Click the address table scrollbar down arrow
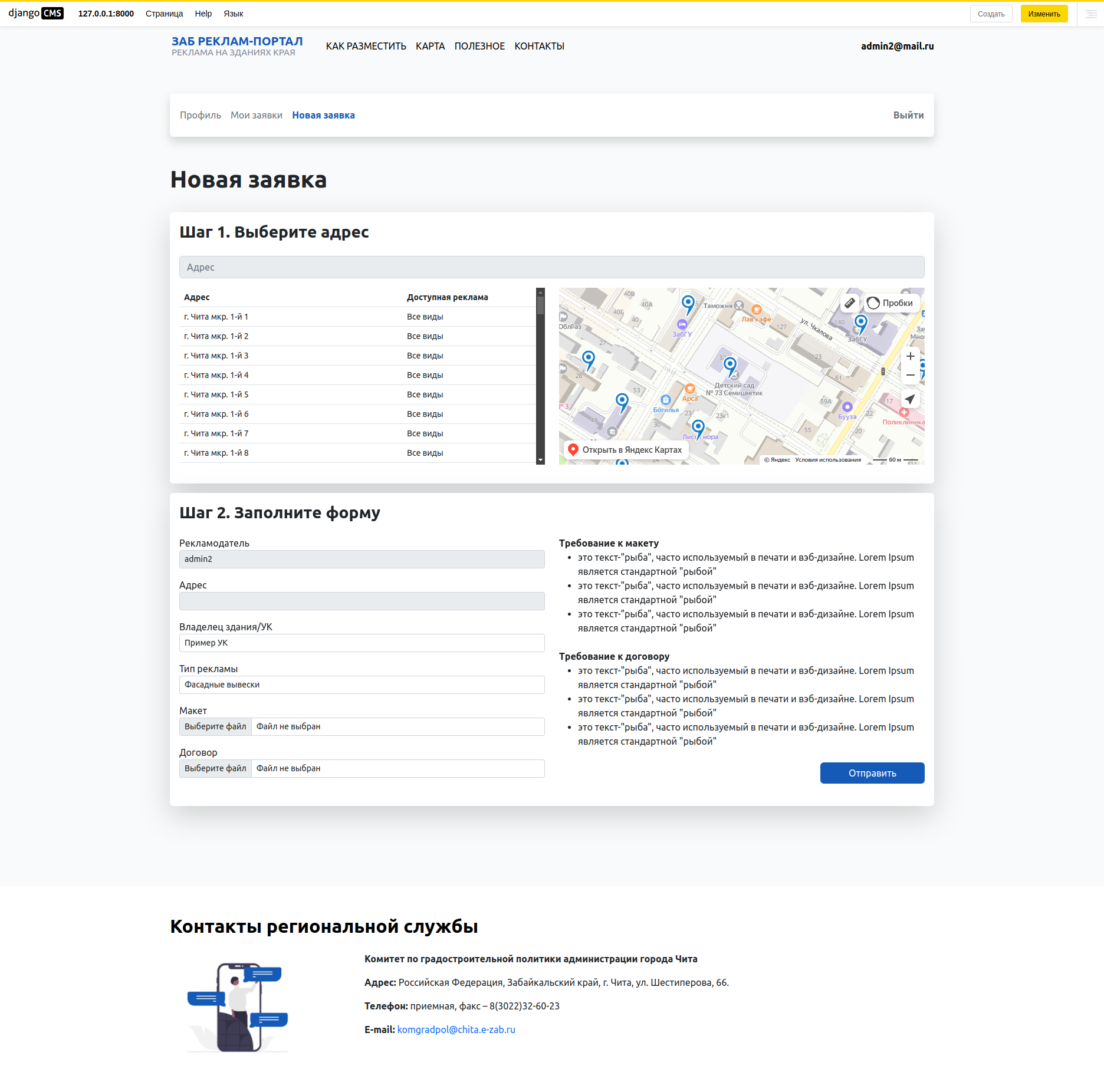 coord(540,460)
